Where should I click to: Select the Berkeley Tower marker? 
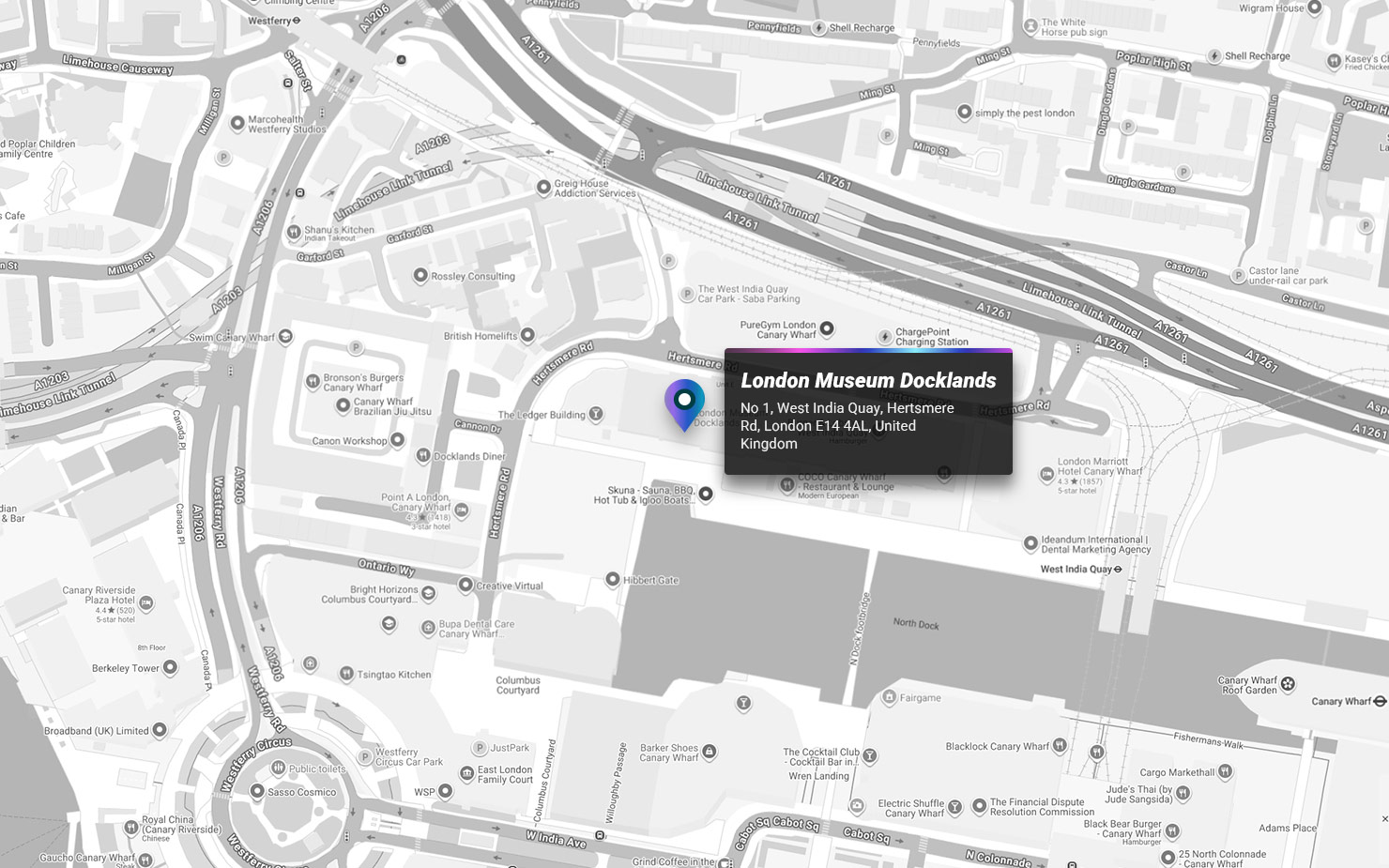coord(170,668)
